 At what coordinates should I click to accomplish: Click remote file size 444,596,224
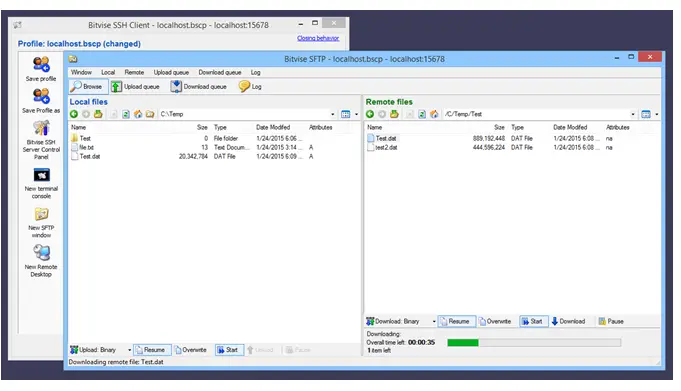489,147
